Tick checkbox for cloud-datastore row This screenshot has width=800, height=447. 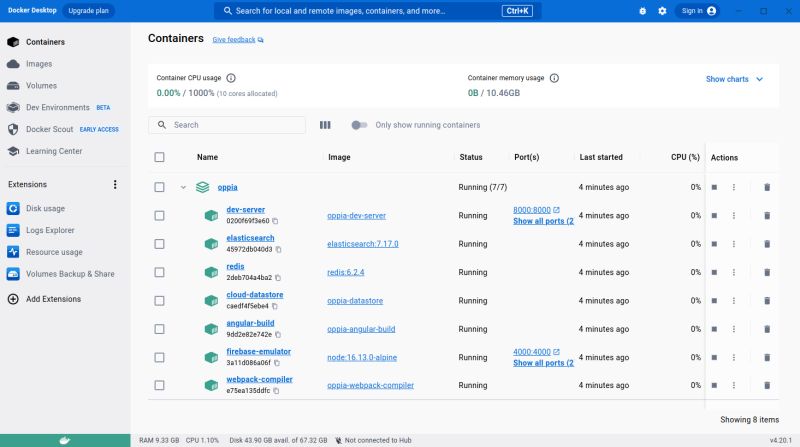160,301
